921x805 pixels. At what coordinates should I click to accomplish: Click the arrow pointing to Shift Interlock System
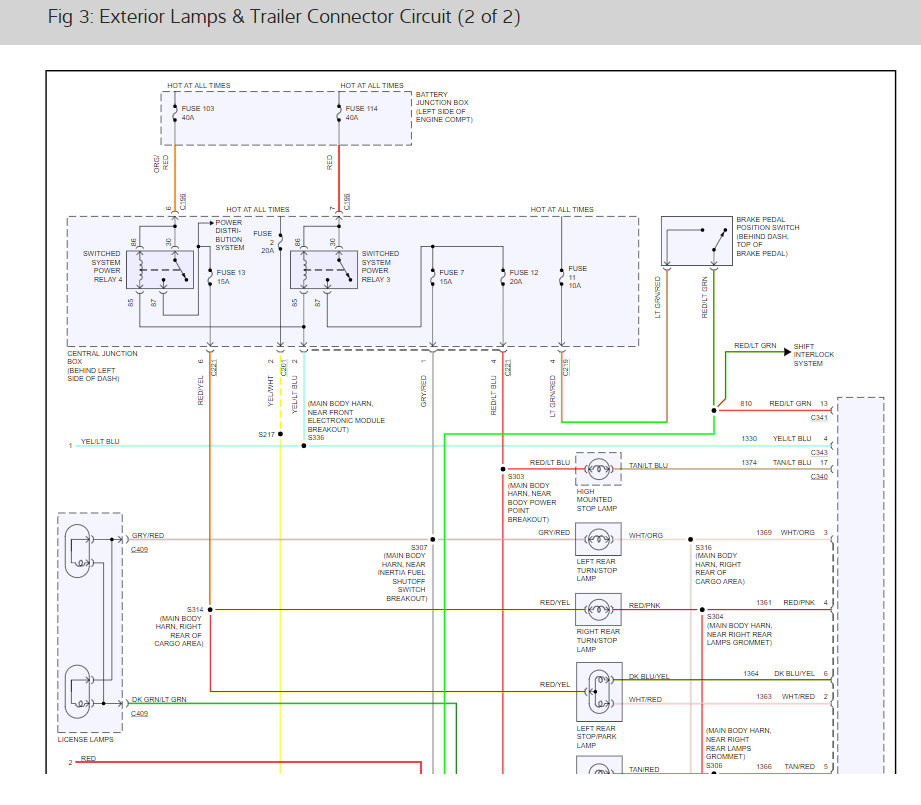787,351
